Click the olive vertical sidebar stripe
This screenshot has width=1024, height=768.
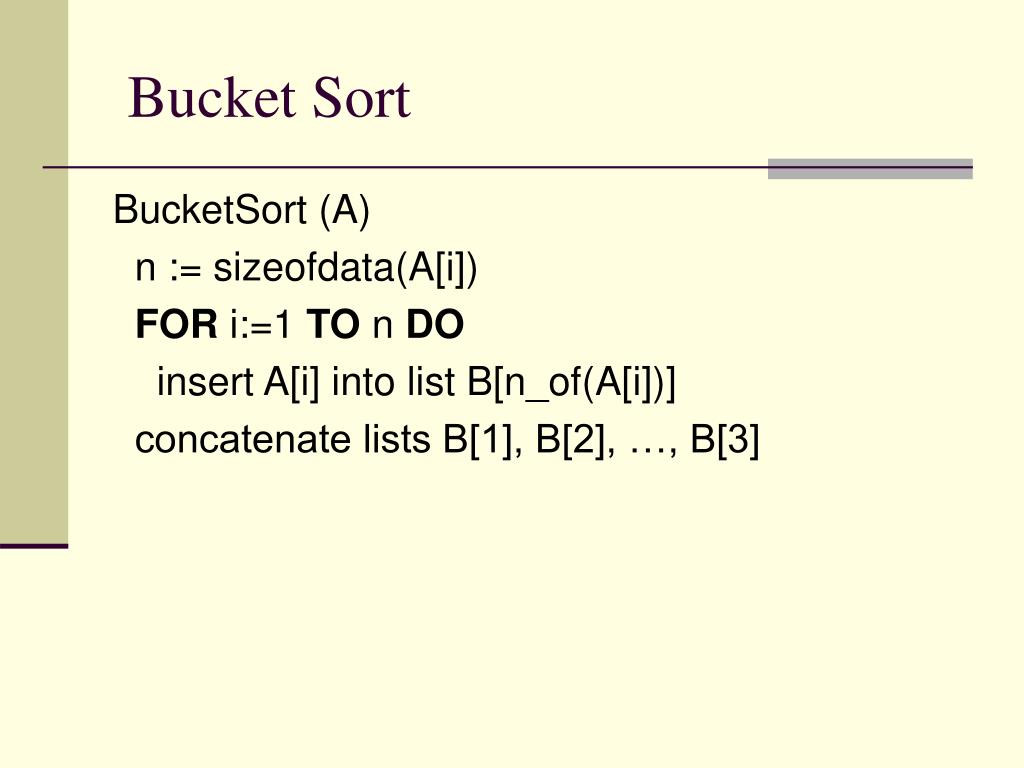point(34,271)
